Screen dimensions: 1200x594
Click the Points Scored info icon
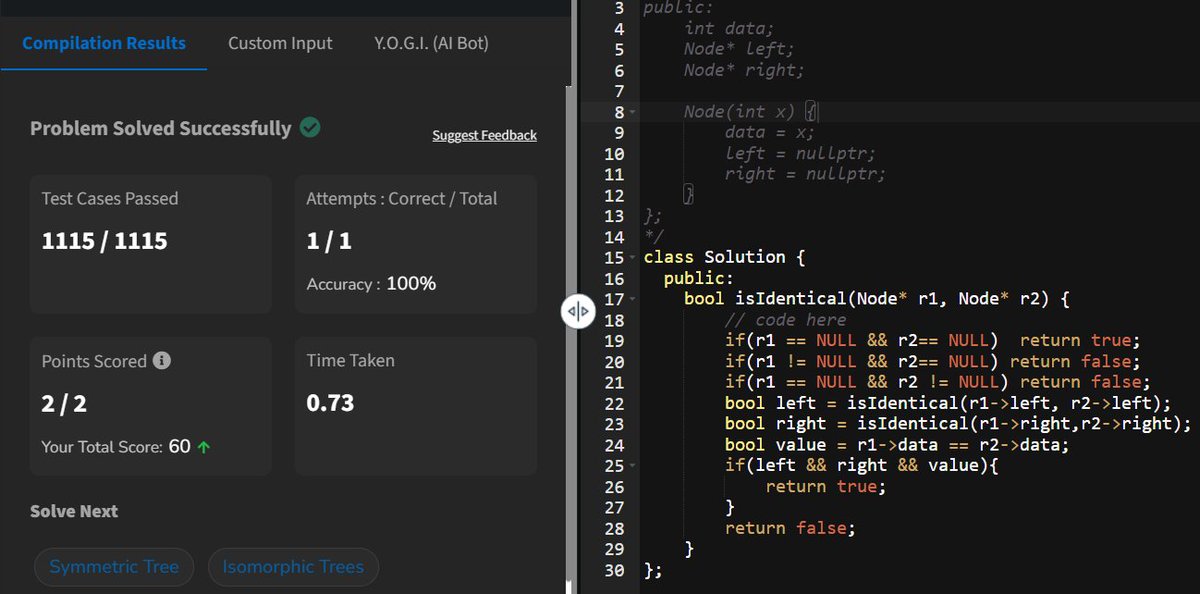click(162, 361)
